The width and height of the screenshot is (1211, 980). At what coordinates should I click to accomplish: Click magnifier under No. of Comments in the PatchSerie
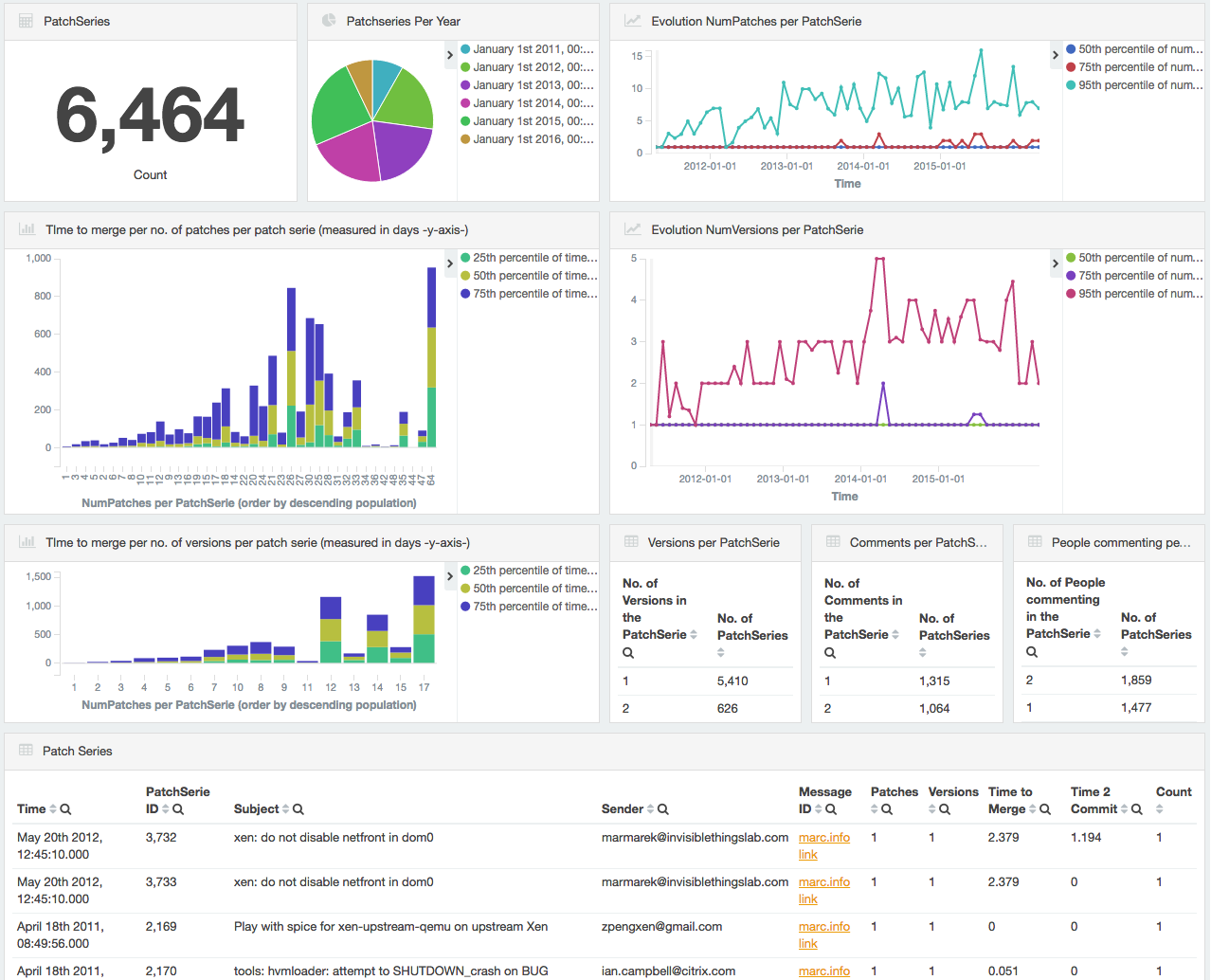[x=830, y=653]
